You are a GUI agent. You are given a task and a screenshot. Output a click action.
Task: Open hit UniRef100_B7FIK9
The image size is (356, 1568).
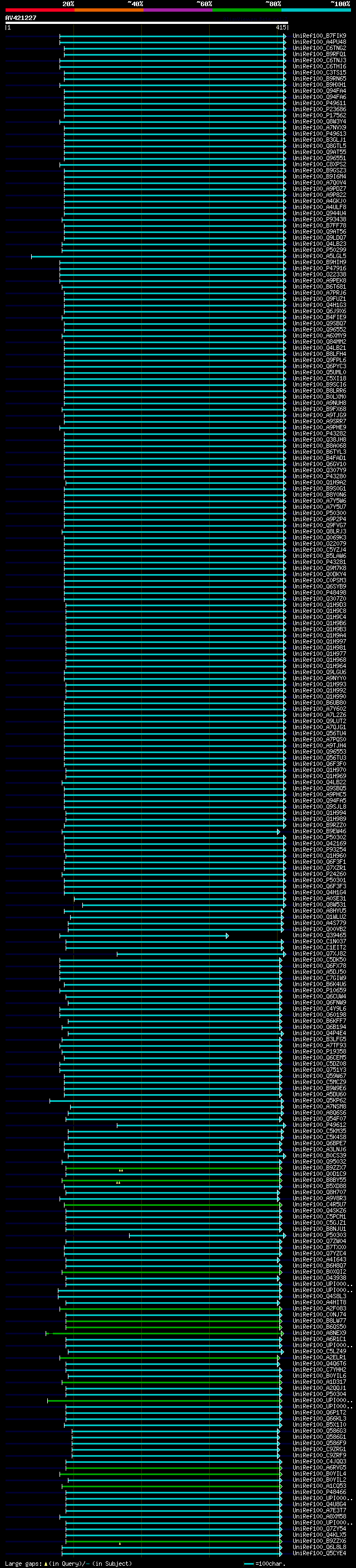[319, 36]
